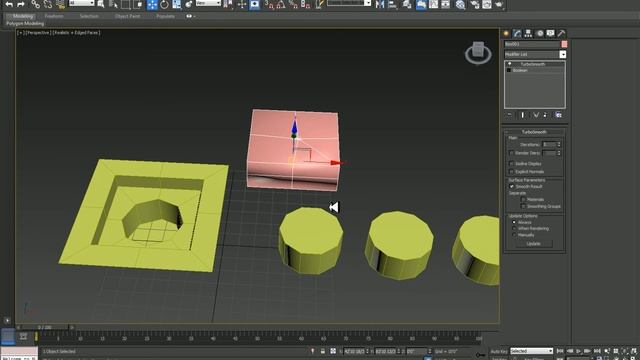640x360 pixels.
Task: Open the Modifier List dropdown
Action: [x=535, y=54]
